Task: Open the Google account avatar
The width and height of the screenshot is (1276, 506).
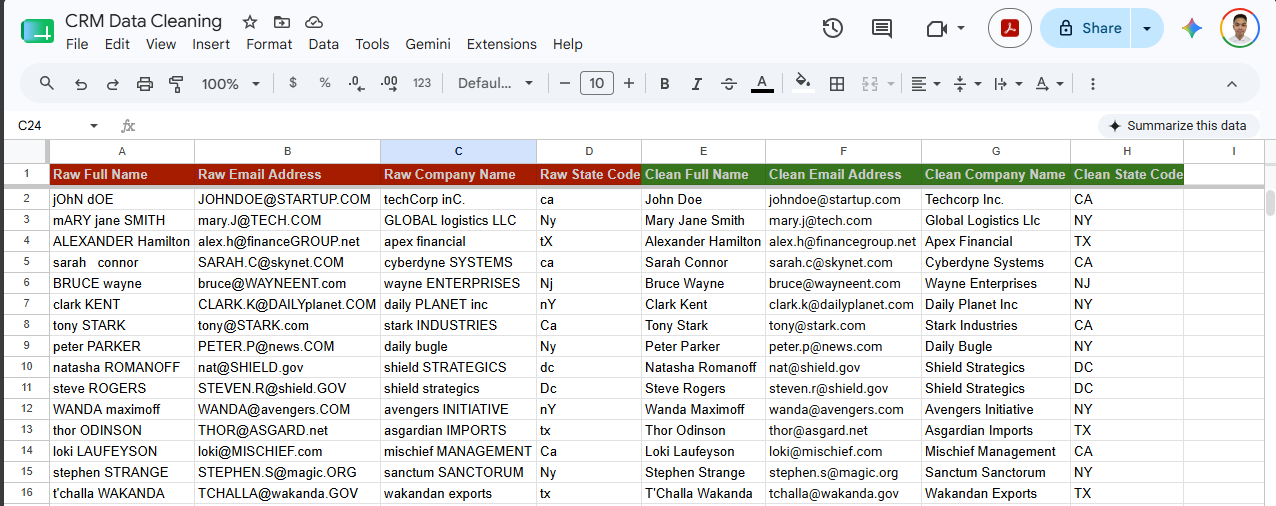Action: (1240, 28)
